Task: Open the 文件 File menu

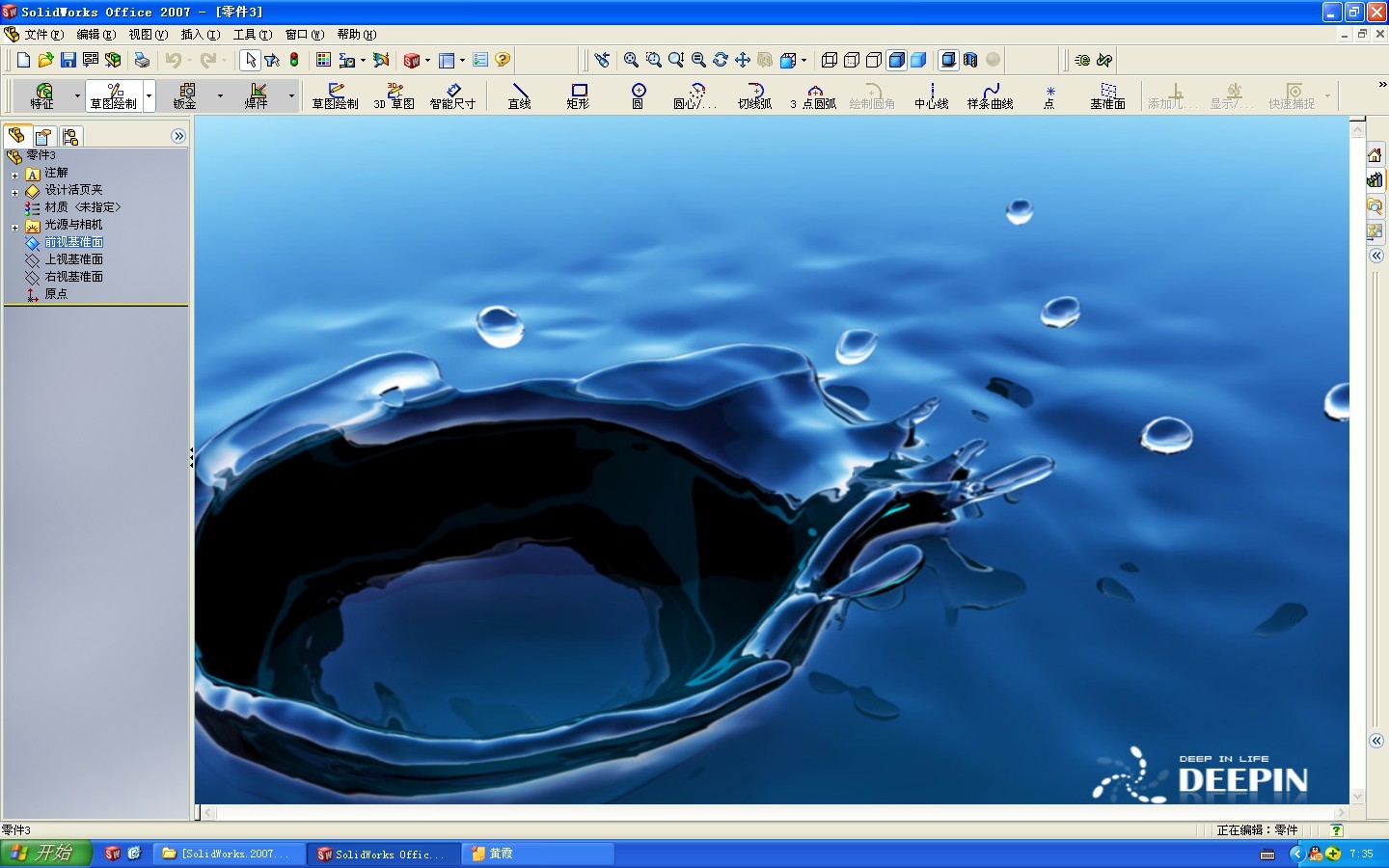Action: point(44,34)
